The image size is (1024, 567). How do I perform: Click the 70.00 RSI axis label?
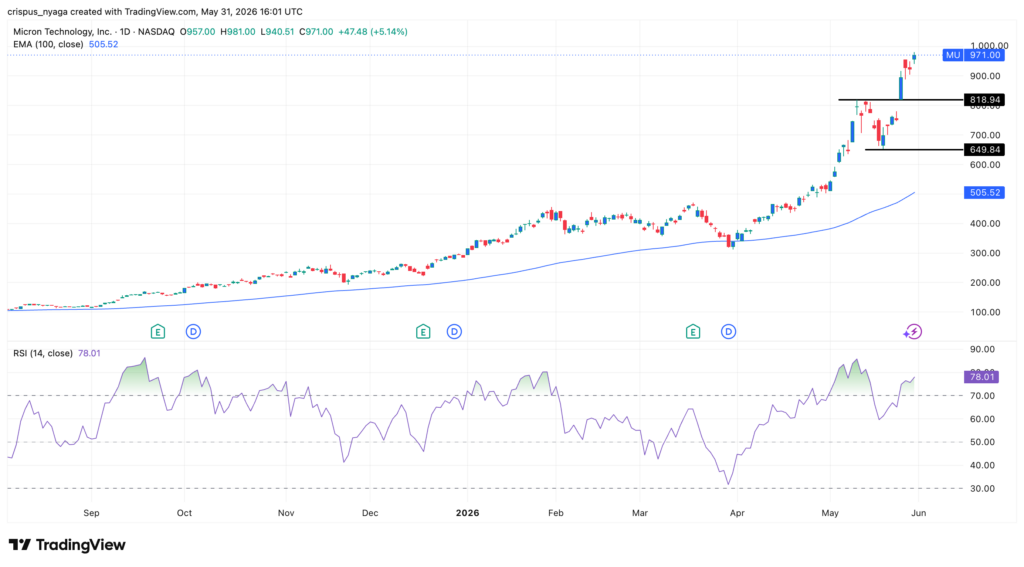click(982, 396)
